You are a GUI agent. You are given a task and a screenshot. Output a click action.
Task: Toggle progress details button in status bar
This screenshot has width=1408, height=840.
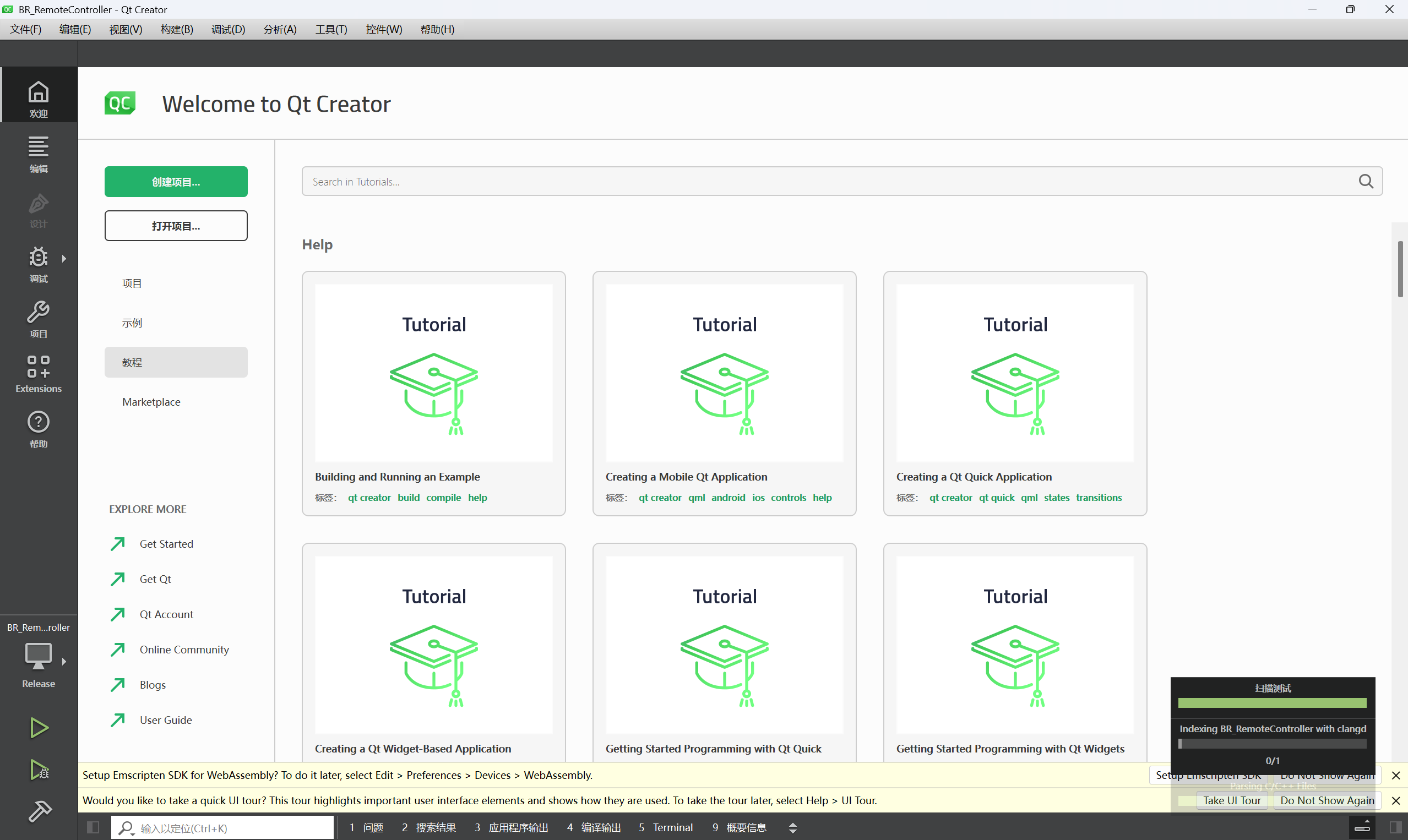coord(1362,827)
